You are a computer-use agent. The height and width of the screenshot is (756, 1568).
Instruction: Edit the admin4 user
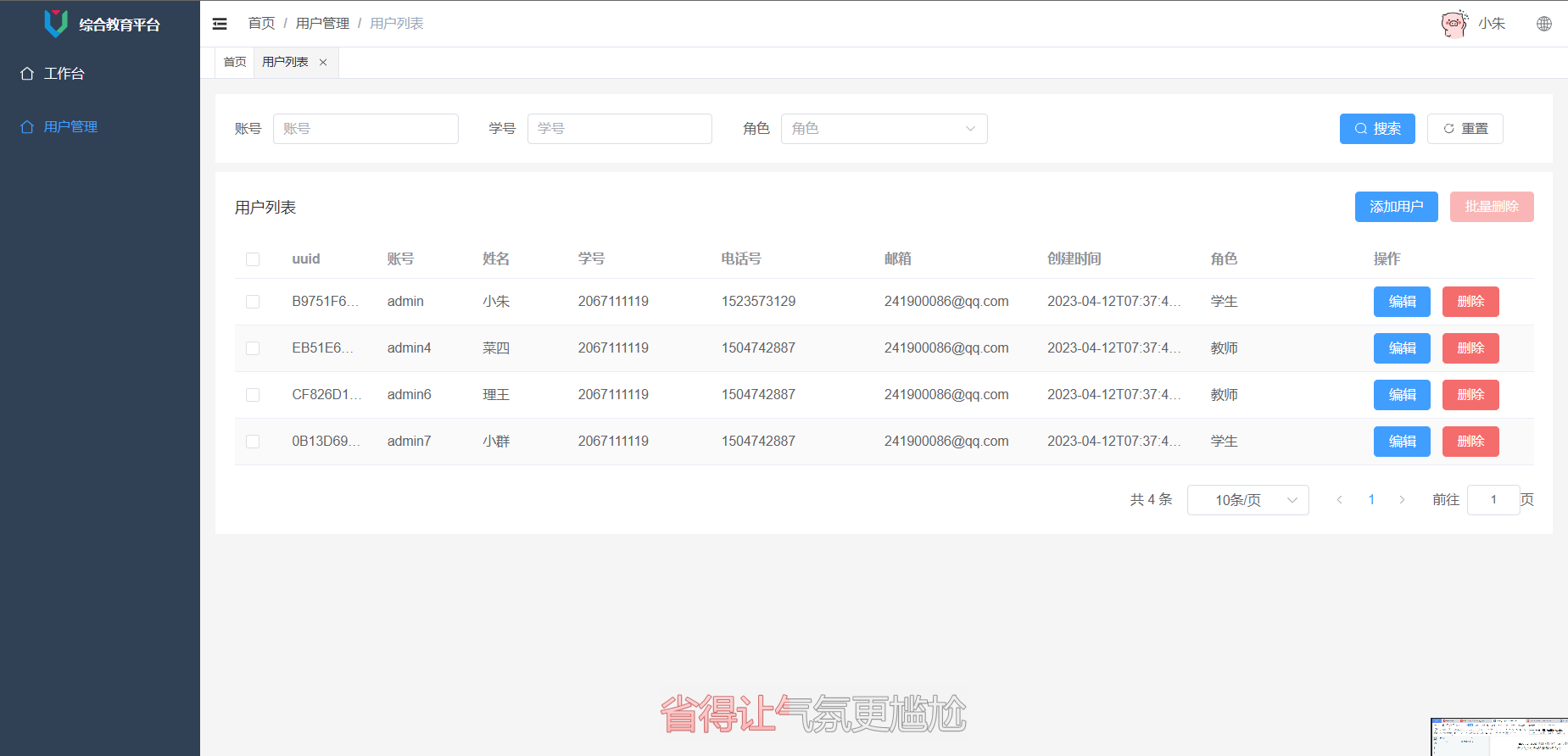(1402, 348)
